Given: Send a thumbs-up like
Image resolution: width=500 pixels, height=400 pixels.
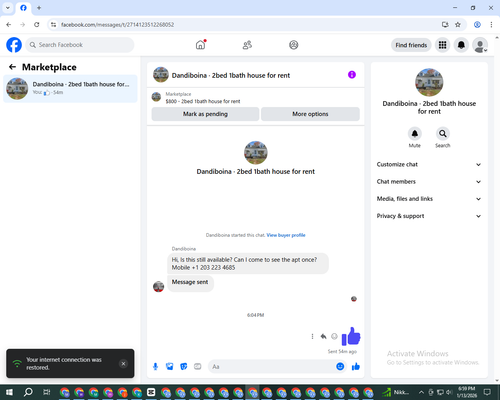Looking at the screenshot, I should click(356, 367).
